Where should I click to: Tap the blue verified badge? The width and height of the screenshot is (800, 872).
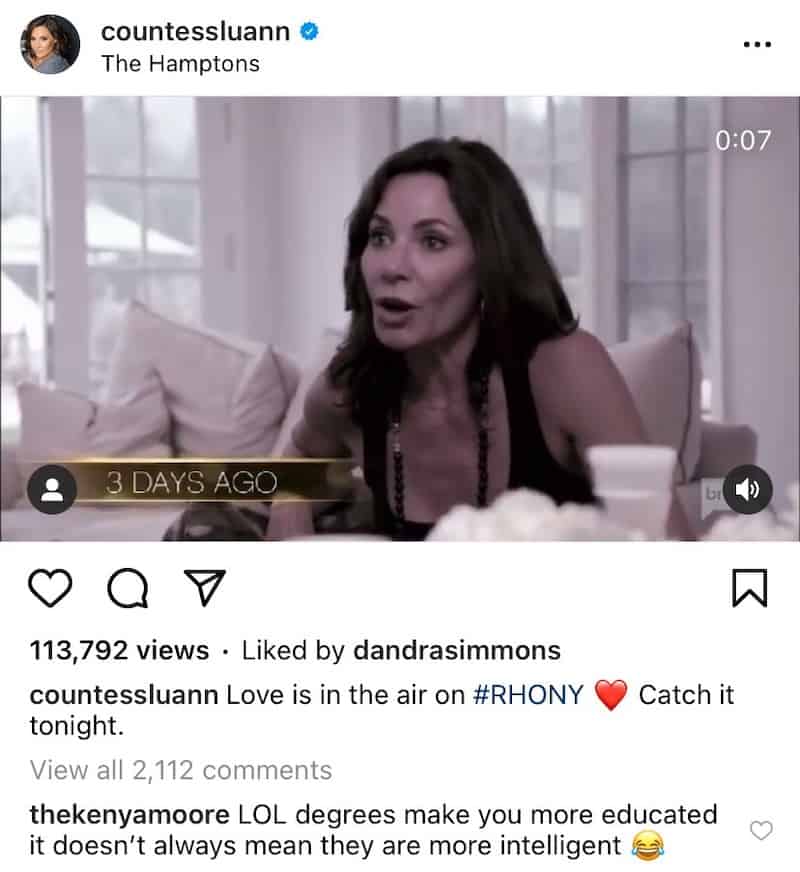[x=310, y=31]
